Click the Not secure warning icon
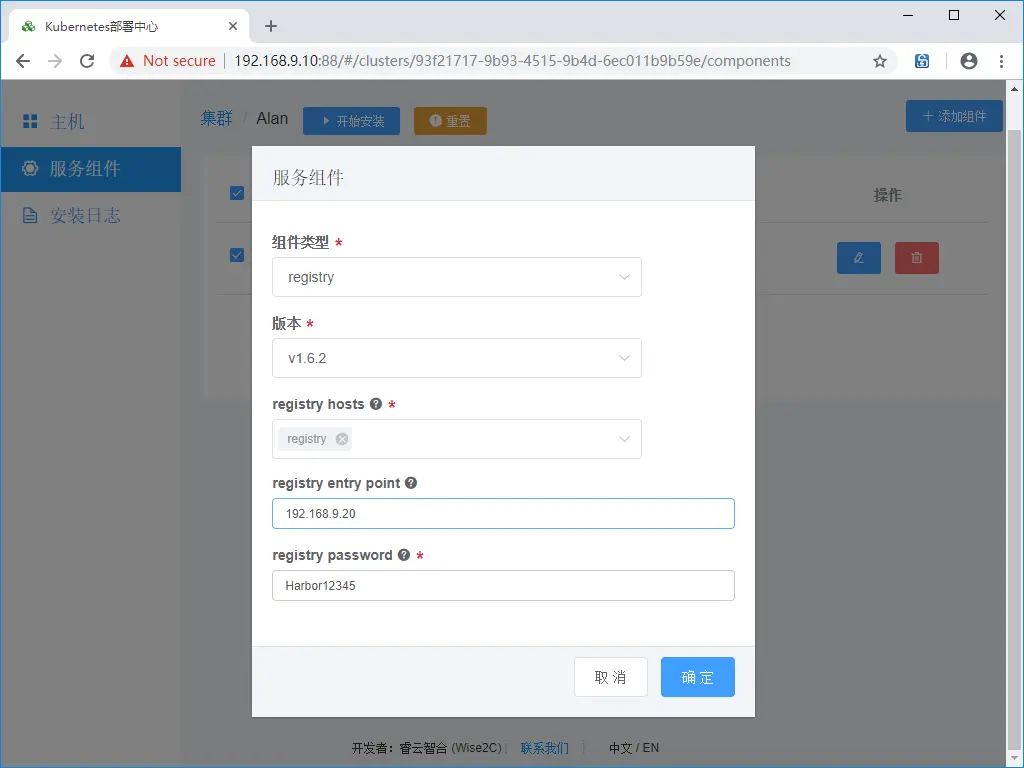The height and width of the screenshot is (768, 1024). pos(127,61)
